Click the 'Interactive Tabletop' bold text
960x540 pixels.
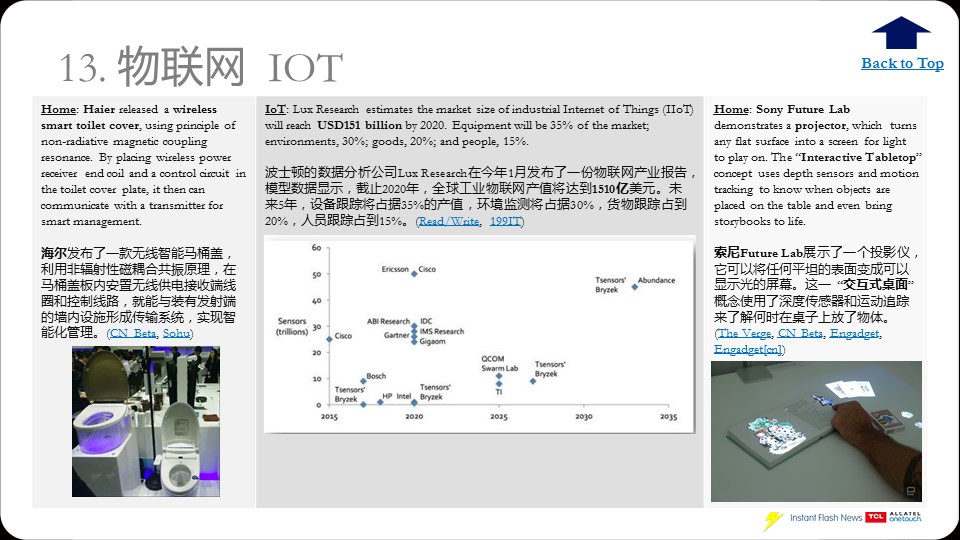[x=859, y=157]
